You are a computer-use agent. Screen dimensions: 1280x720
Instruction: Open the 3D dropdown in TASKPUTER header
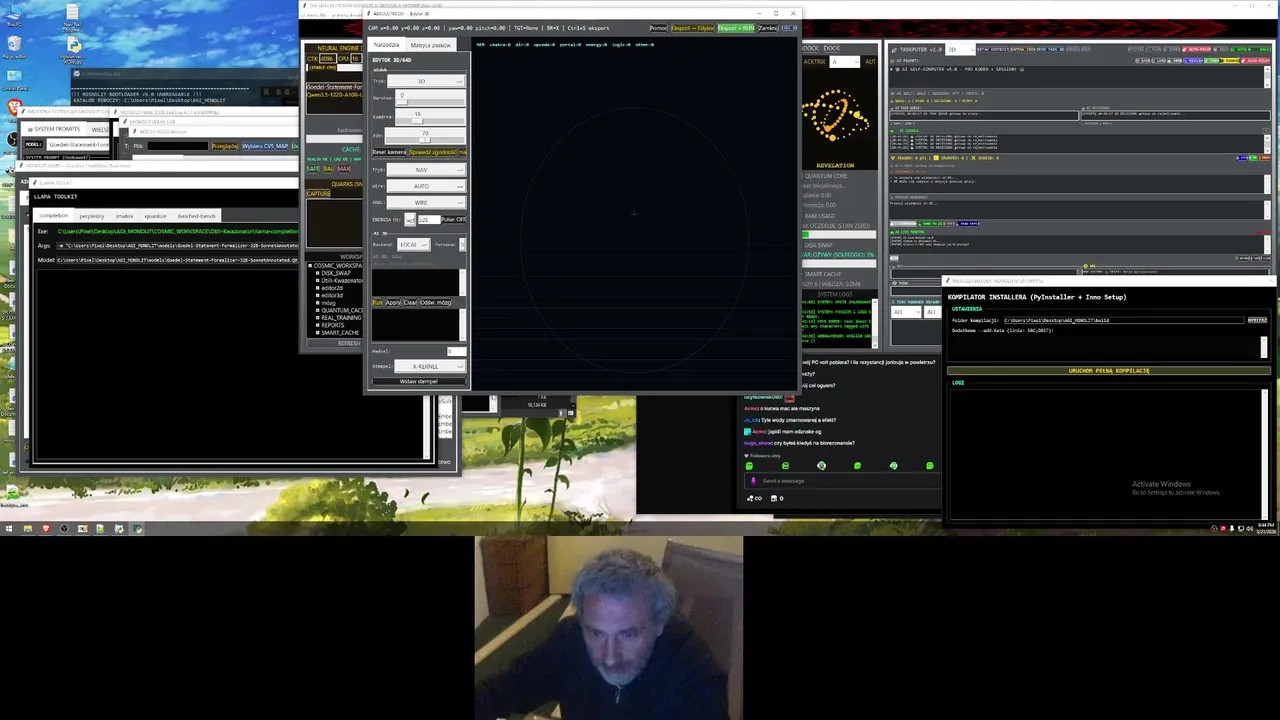961,50
